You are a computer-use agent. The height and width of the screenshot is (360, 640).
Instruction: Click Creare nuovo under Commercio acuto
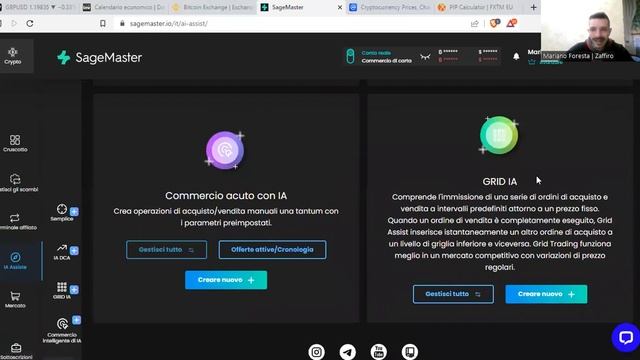click(226, 280)
